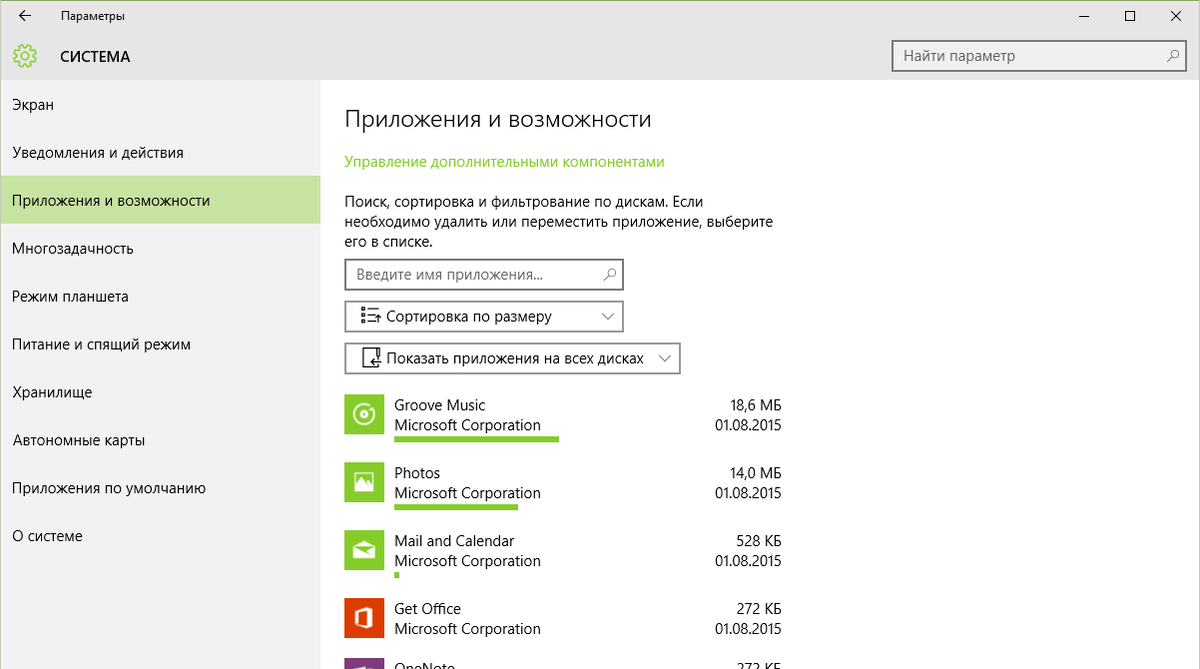Click the OneNote app icon
Image resolution: width=1200 pixels, height=669 pixels.
364,663
